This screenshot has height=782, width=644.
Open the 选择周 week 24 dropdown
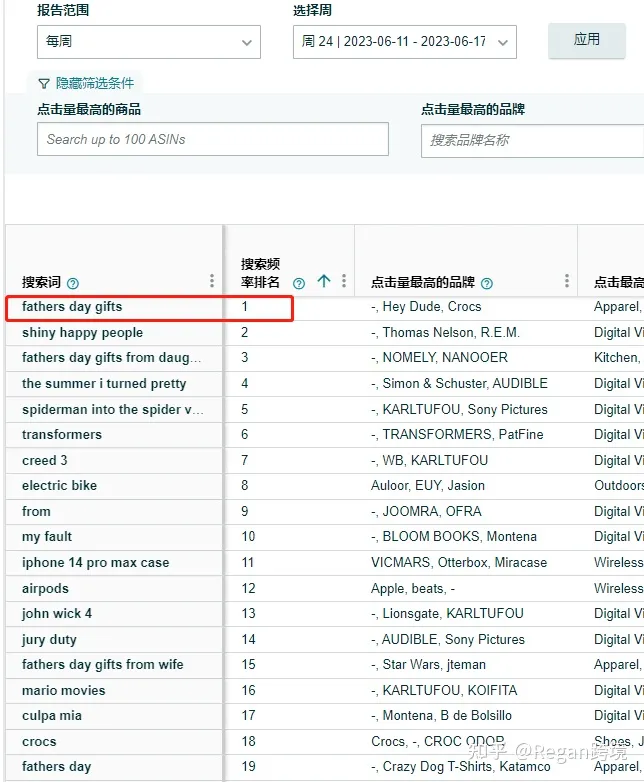click(x=405, y=42)
